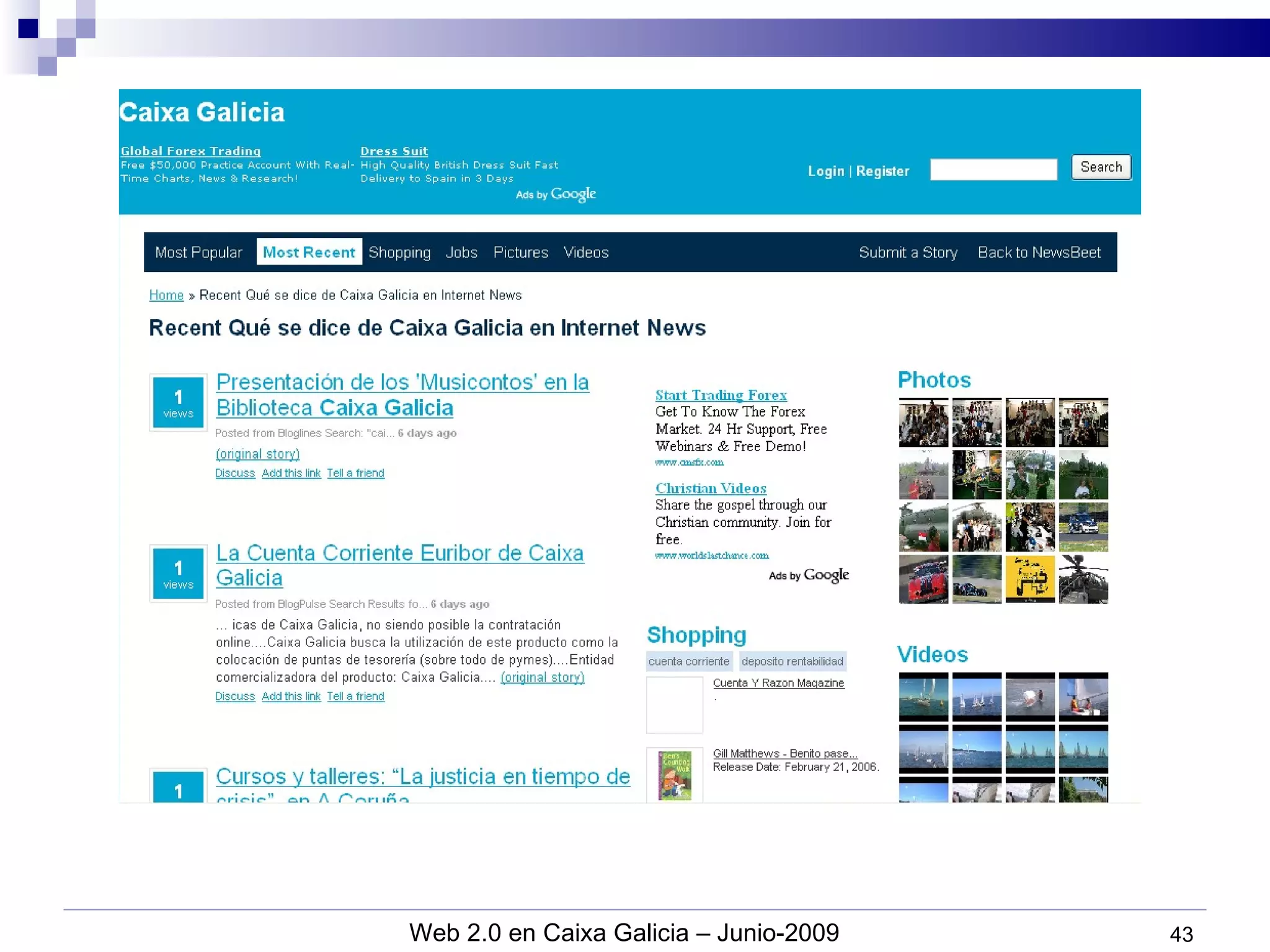Image resolution: width=1270 pixels, height=952 pixels.
Task: Select the cuenta corriente shopping tag
Action: point(688,661)
